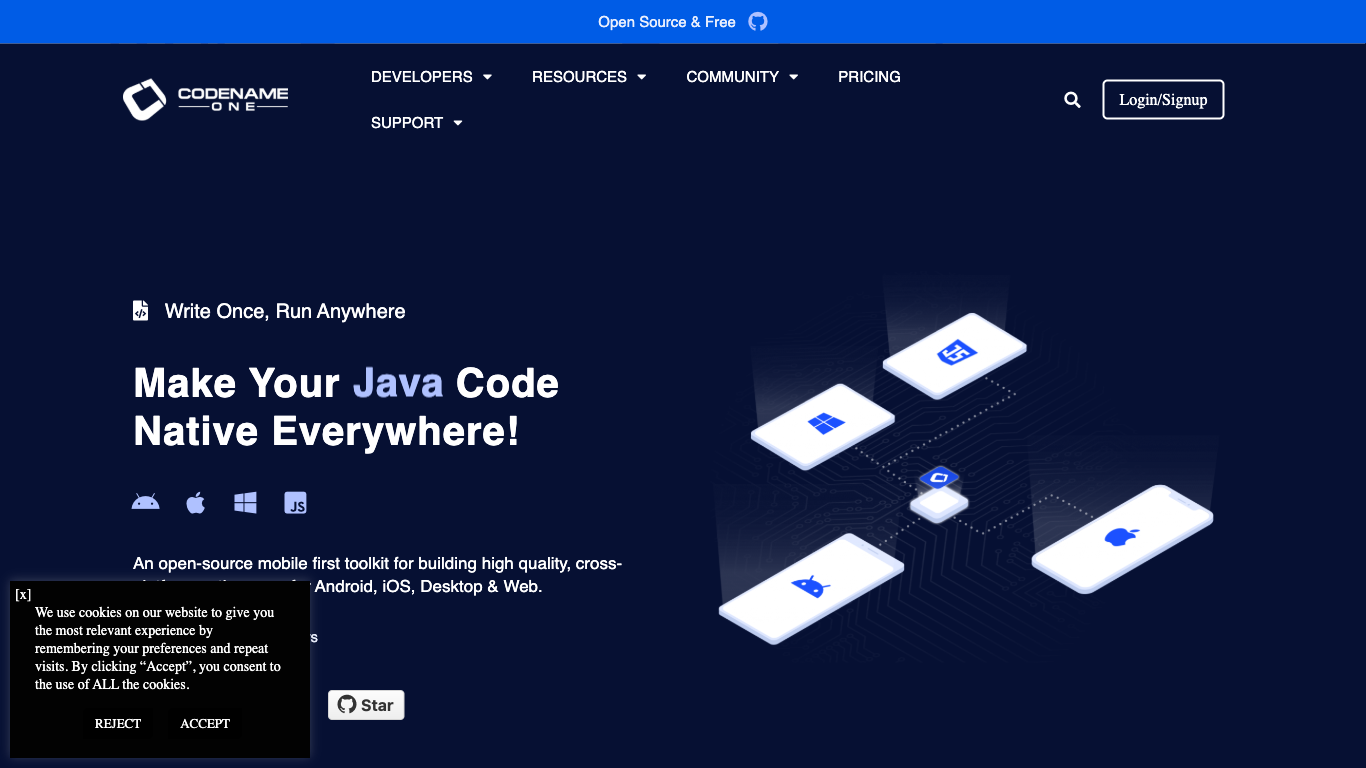Expand the Resources menu
This screenshot has height=768, width=1366.
coord(589,77)
